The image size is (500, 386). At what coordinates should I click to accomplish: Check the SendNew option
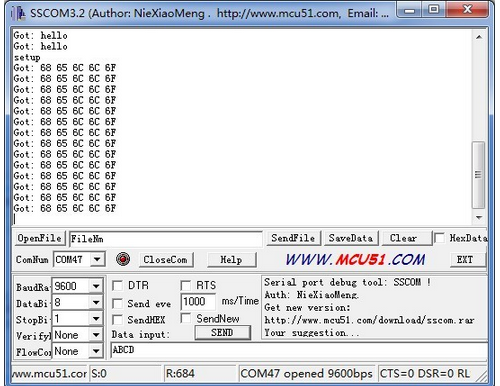point(185,318)
